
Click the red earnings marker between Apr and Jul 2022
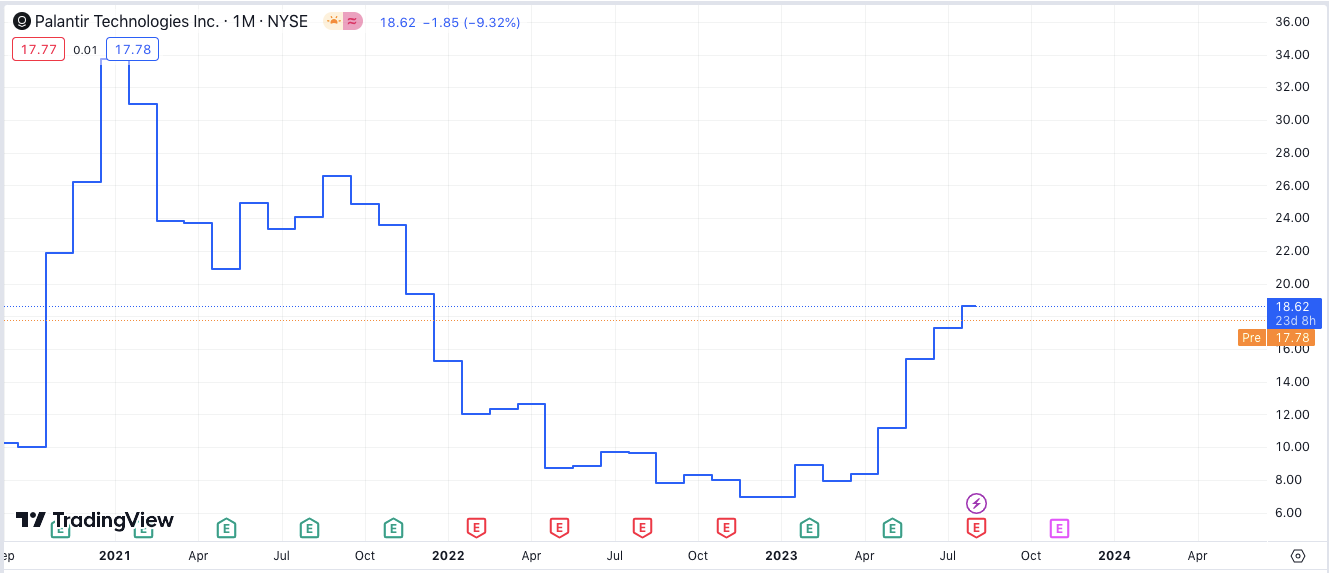click(560, 527)
